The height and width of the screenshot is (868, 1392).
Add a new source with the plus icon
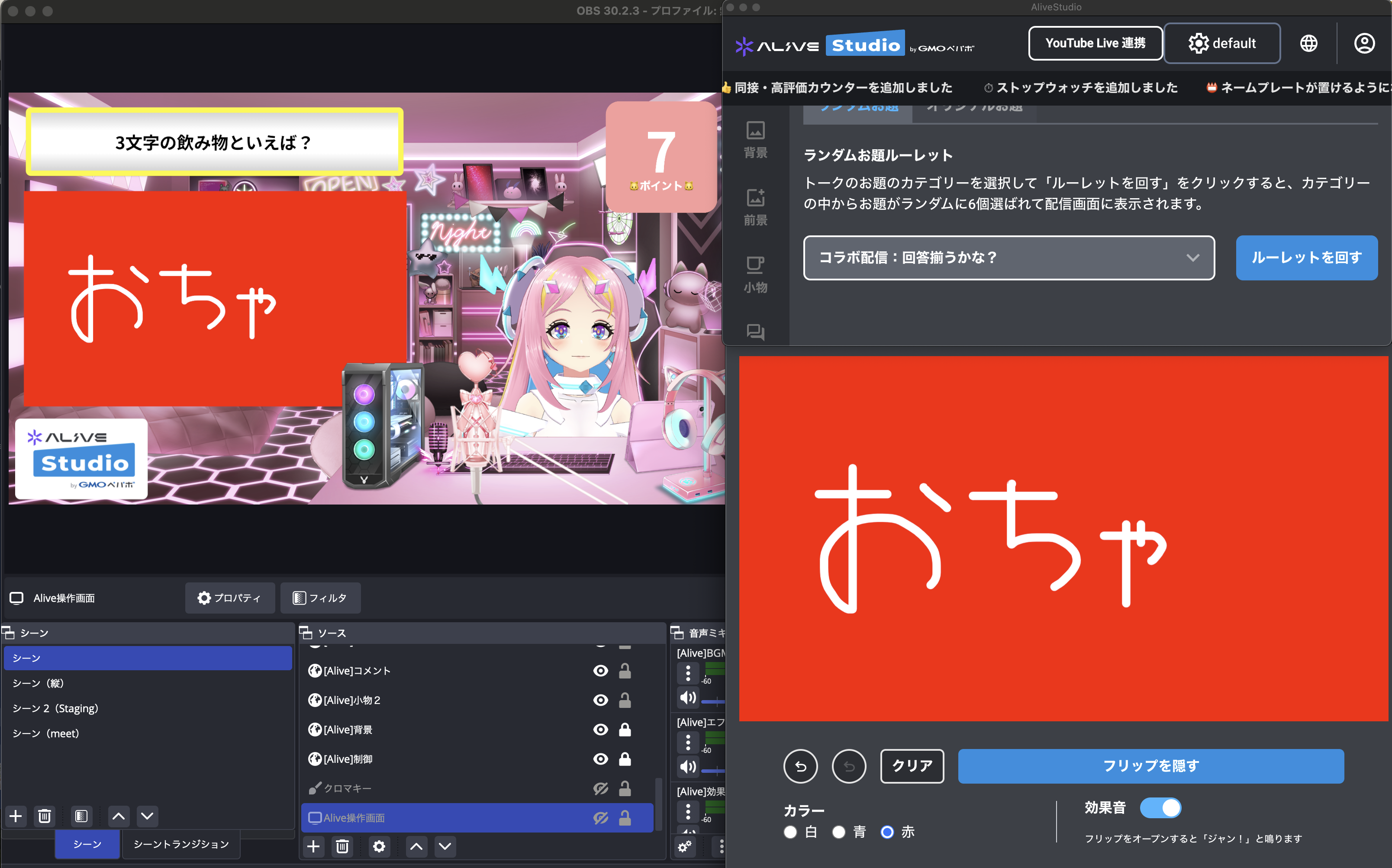313,846
